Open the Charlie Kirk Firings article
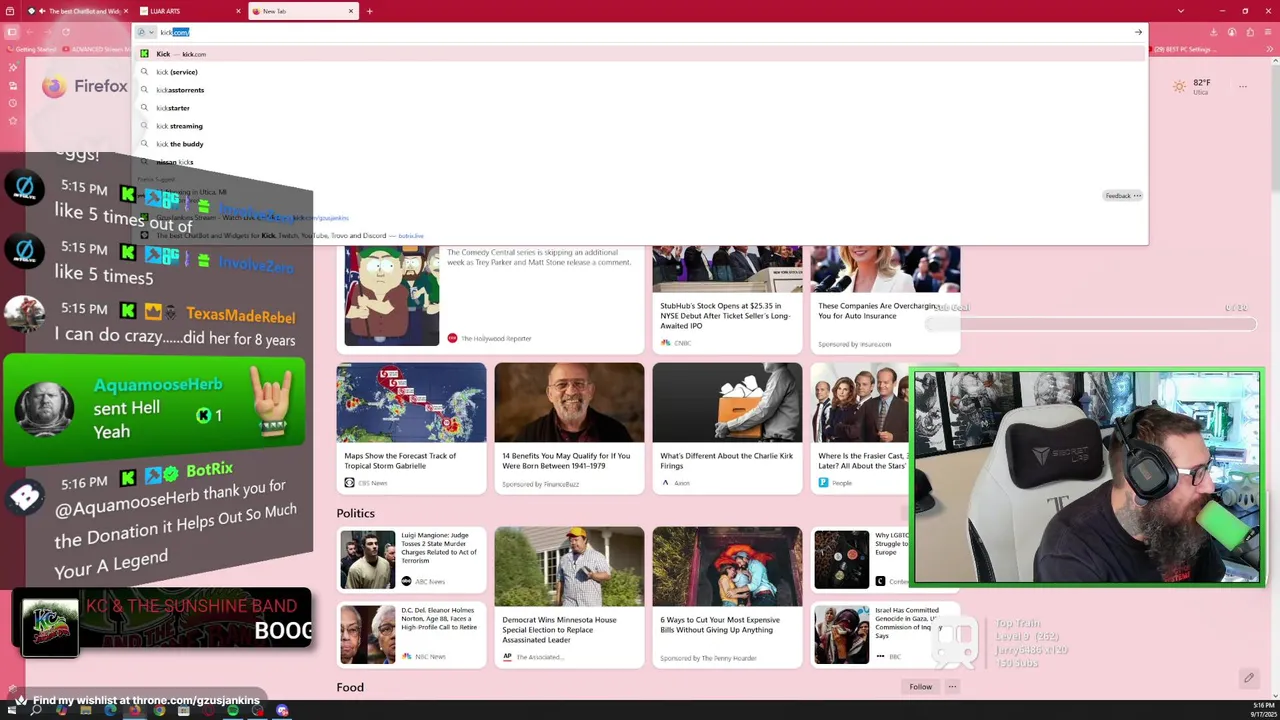1280x720 pixels. pos(727,428)
